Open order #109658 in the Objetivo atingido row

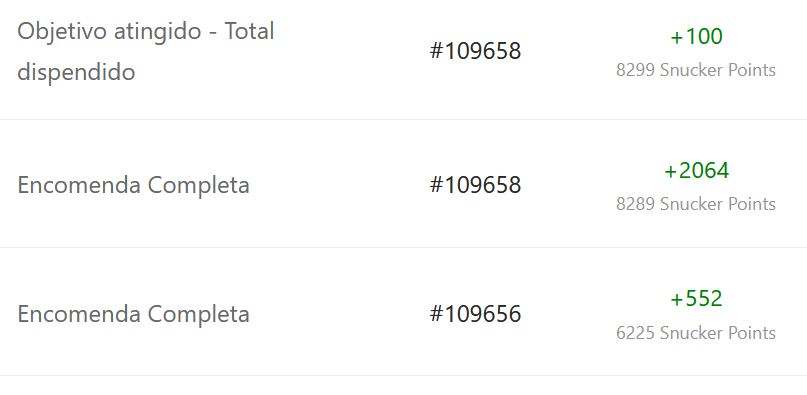click(x=475, y=51)
